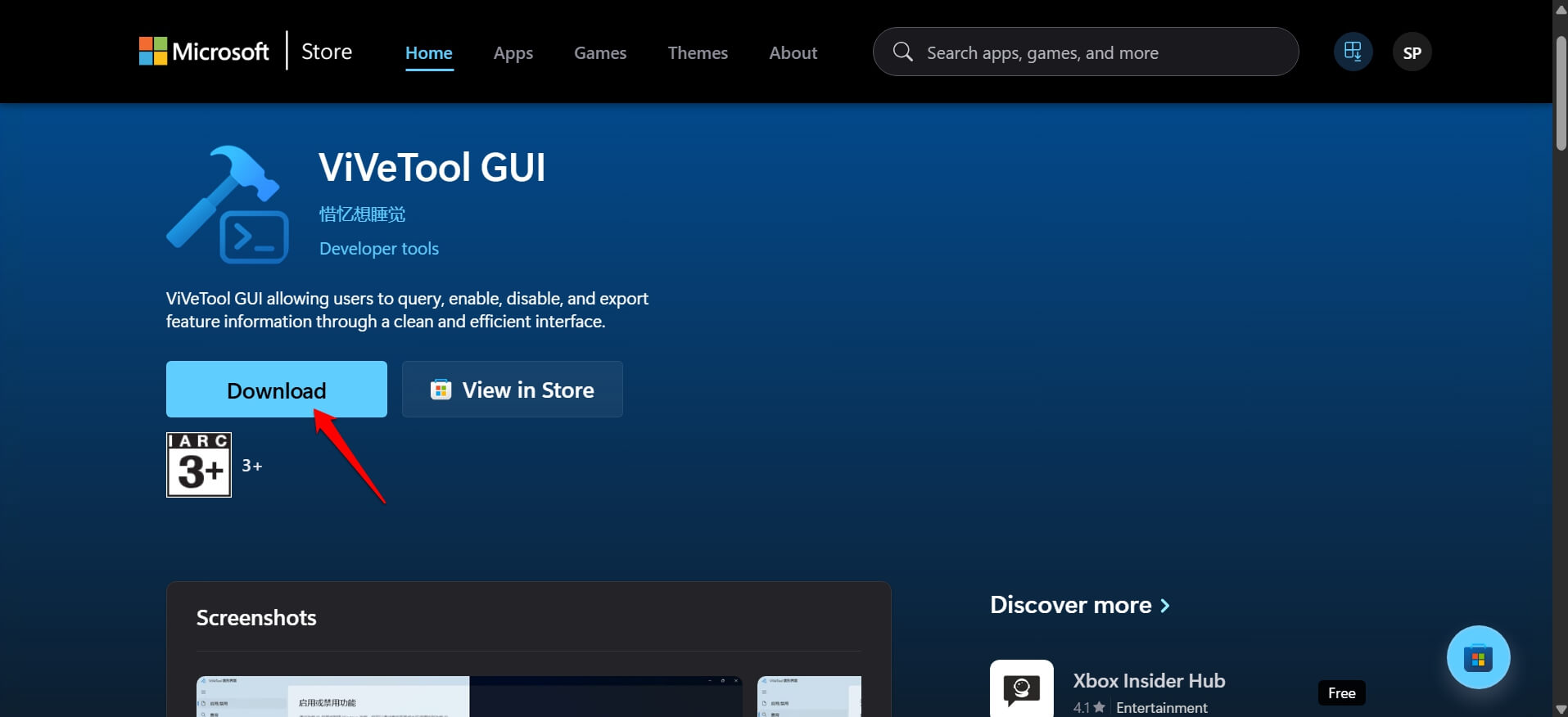This screenshot has width=1568, height=717.
Task: Select the Home tab
Action: (429, 52)
